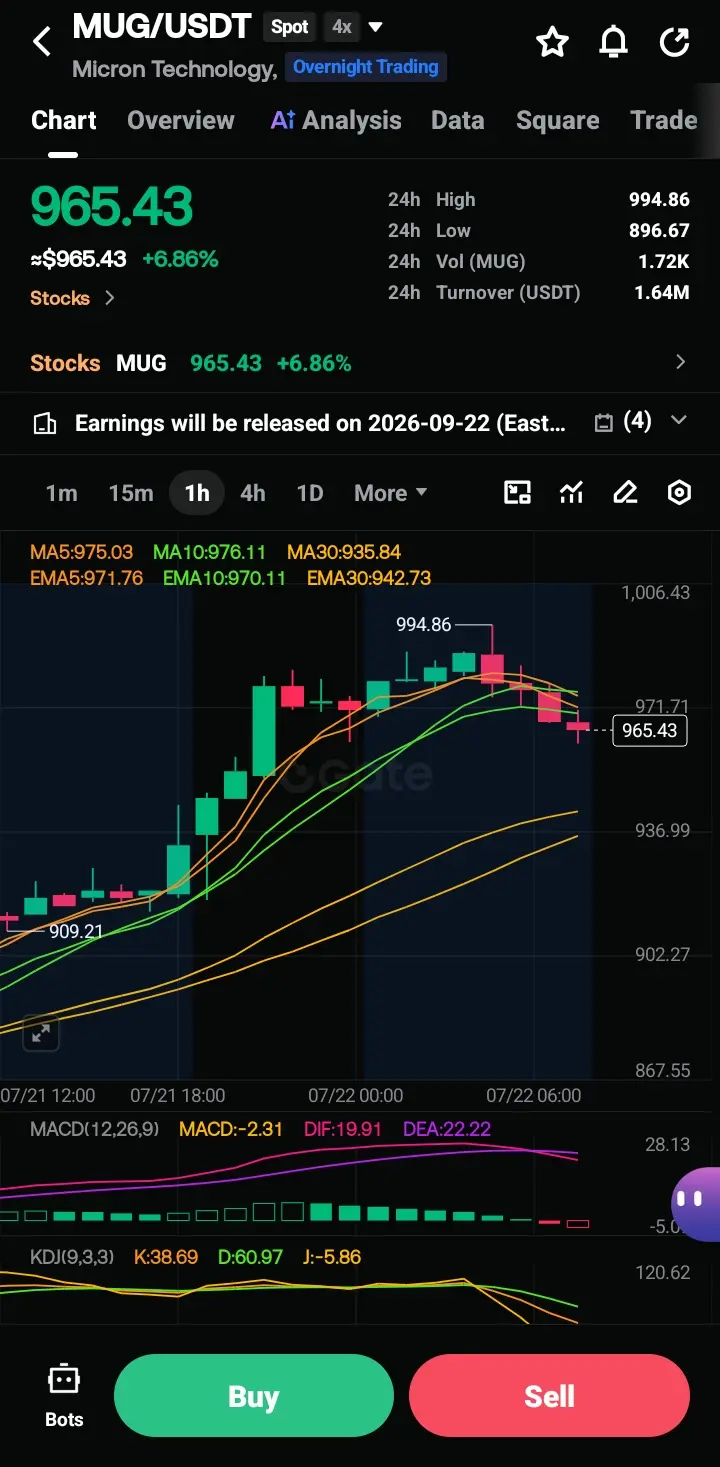Tap the MA30:935.84 indicator label
The height and width of the screenshot is (1467, 720).
coord(343,552)
